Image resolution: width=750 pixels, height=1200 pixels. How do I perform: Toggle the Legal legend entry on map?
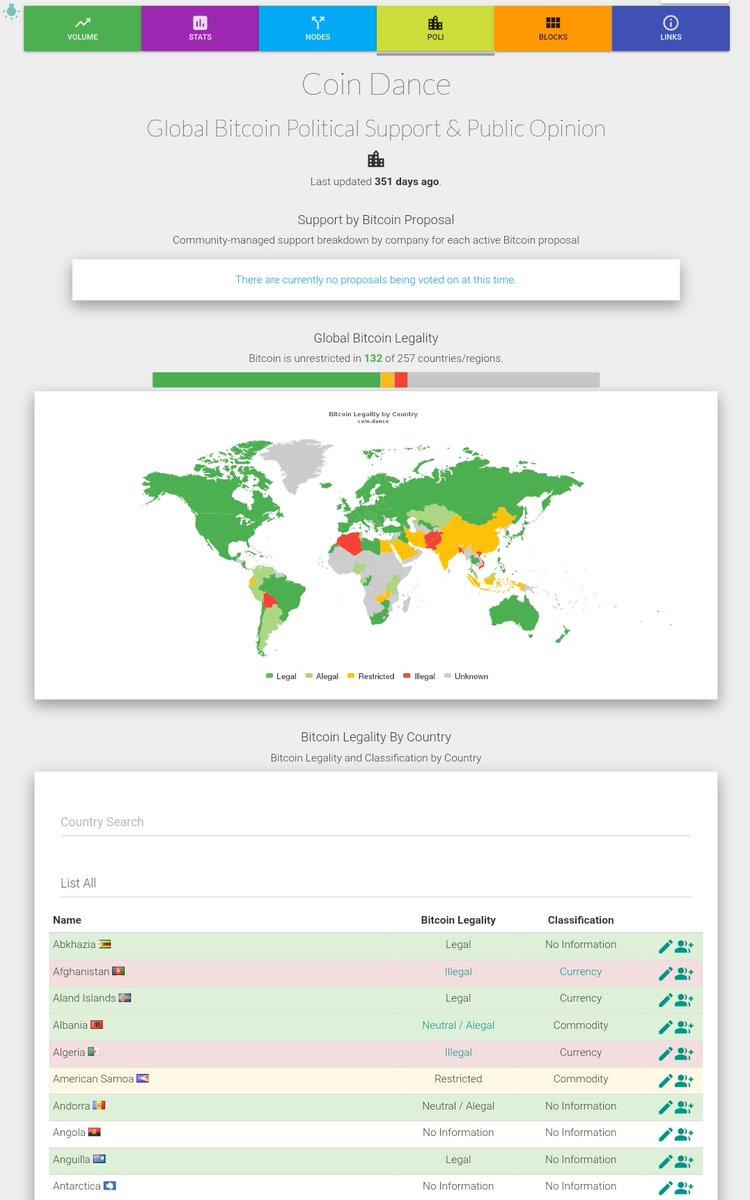pyautogui.click(x=281, y=676)
